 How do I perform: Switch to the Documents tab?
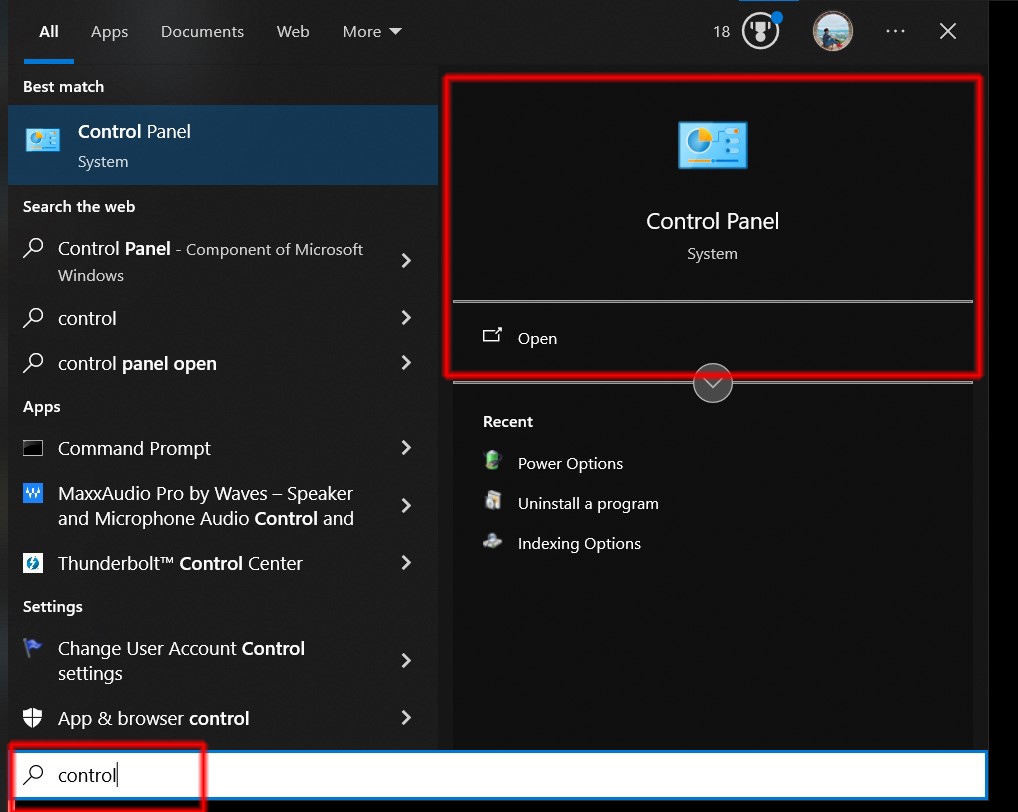click(202, 31)
